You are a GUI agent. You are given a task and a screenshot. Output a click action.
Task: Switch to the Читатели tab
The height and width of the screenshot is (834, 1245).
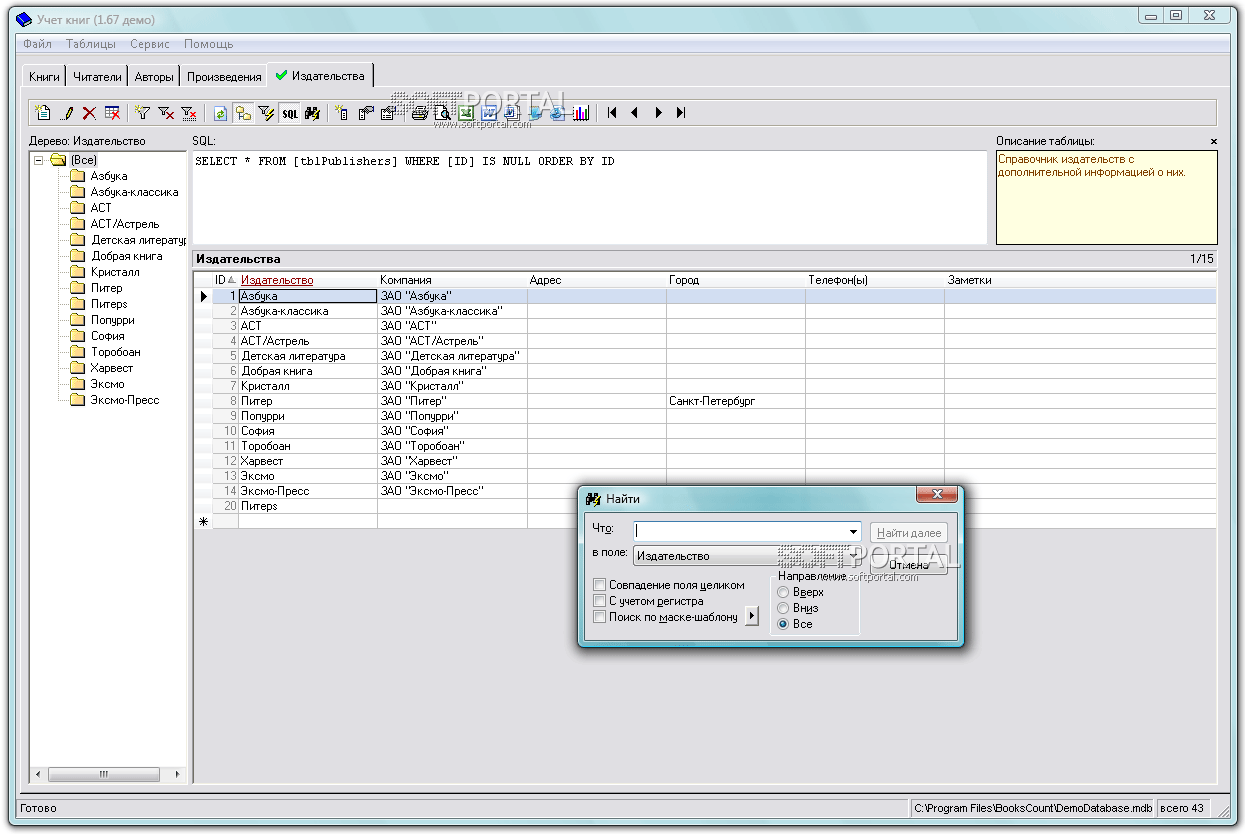click(x=97, y=76)
